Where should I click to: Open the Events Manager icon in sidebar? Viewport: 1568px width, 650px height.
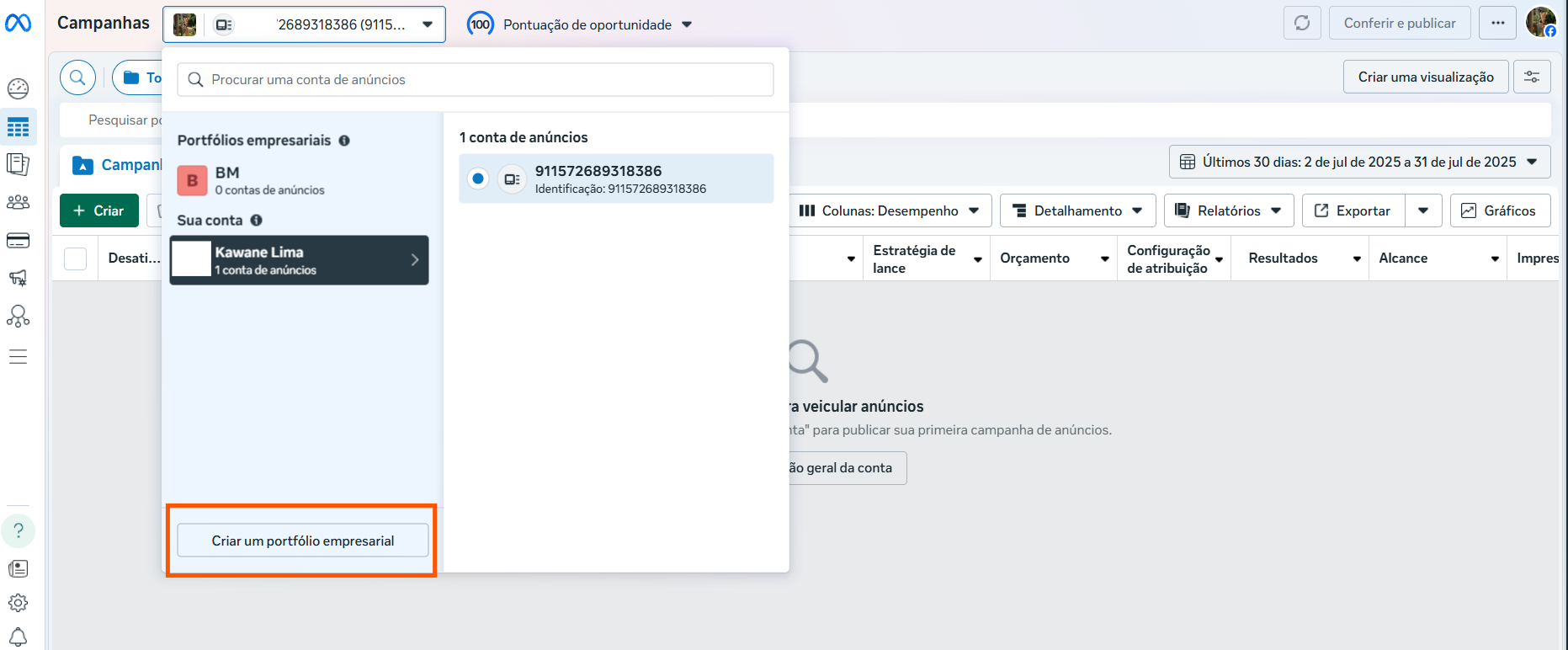(19, 317)
